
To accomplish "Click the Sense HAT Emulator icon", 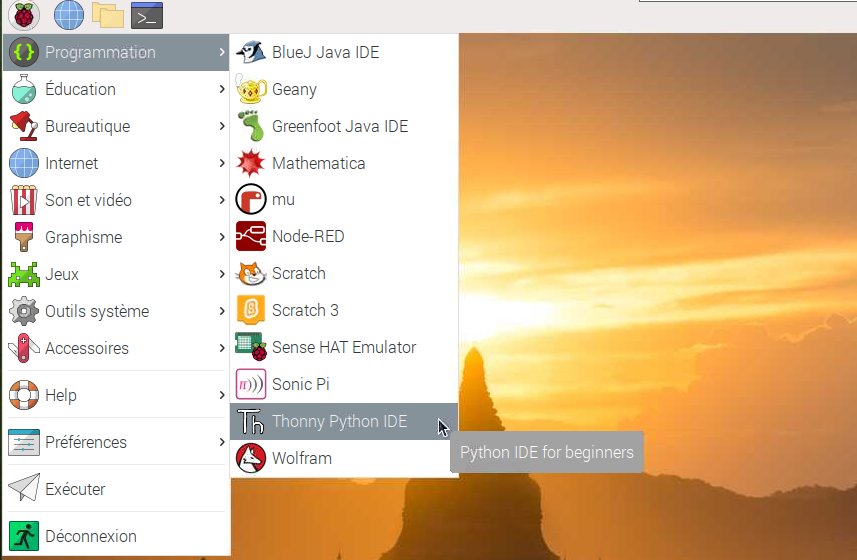I will [250, 347].
